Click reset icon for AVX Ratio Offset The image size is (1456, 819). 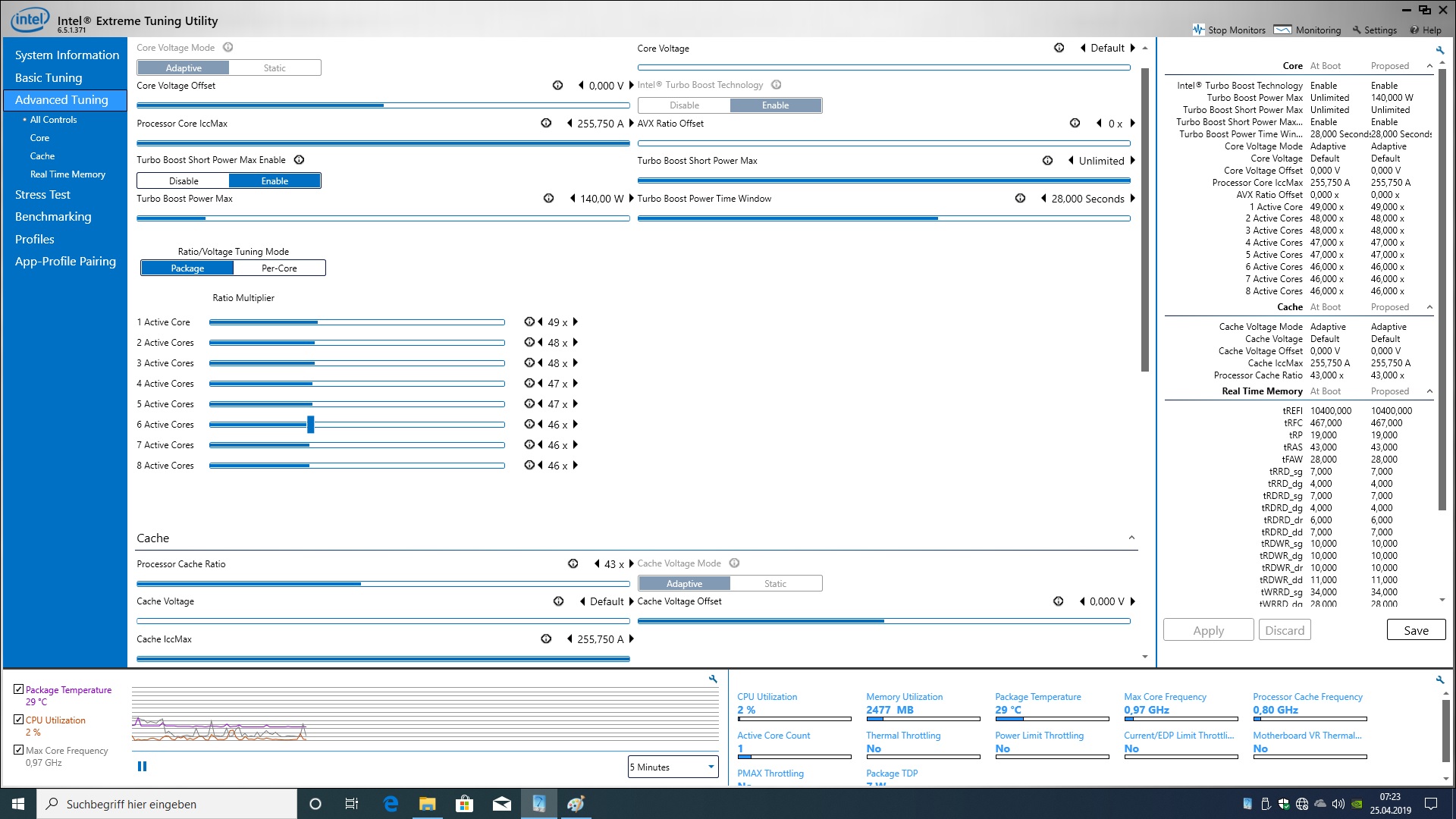pyautogui.click(x=1075, y=123)
